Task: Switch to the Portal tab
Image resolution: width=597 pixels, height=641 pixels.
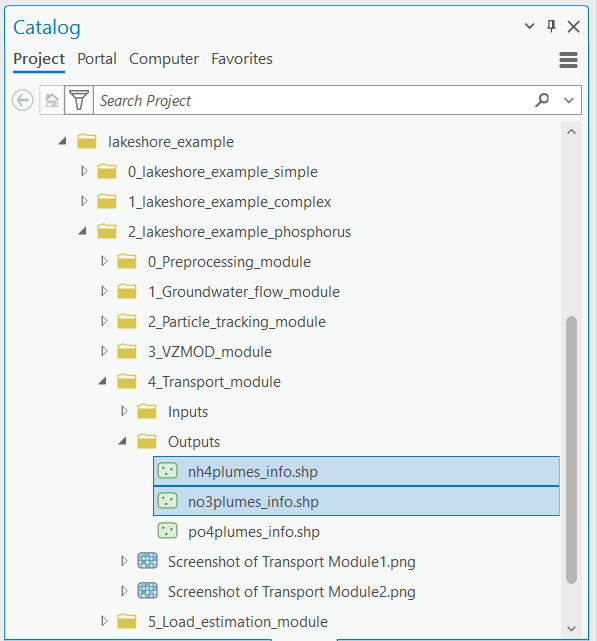Action: [97, 59]
